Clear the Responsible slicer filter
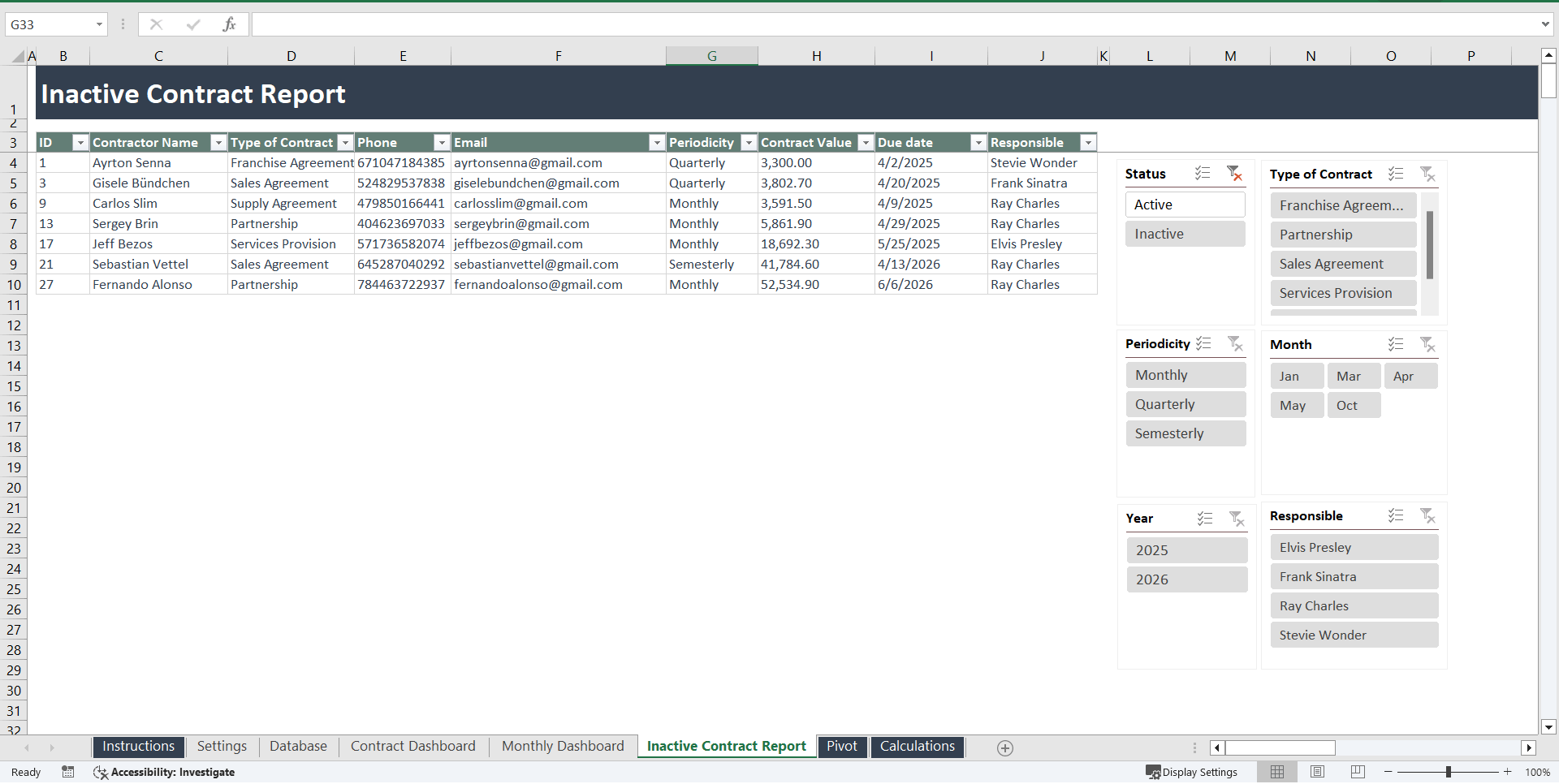The width and height of the screenshot is (1559, 784). coord(1427,515)
